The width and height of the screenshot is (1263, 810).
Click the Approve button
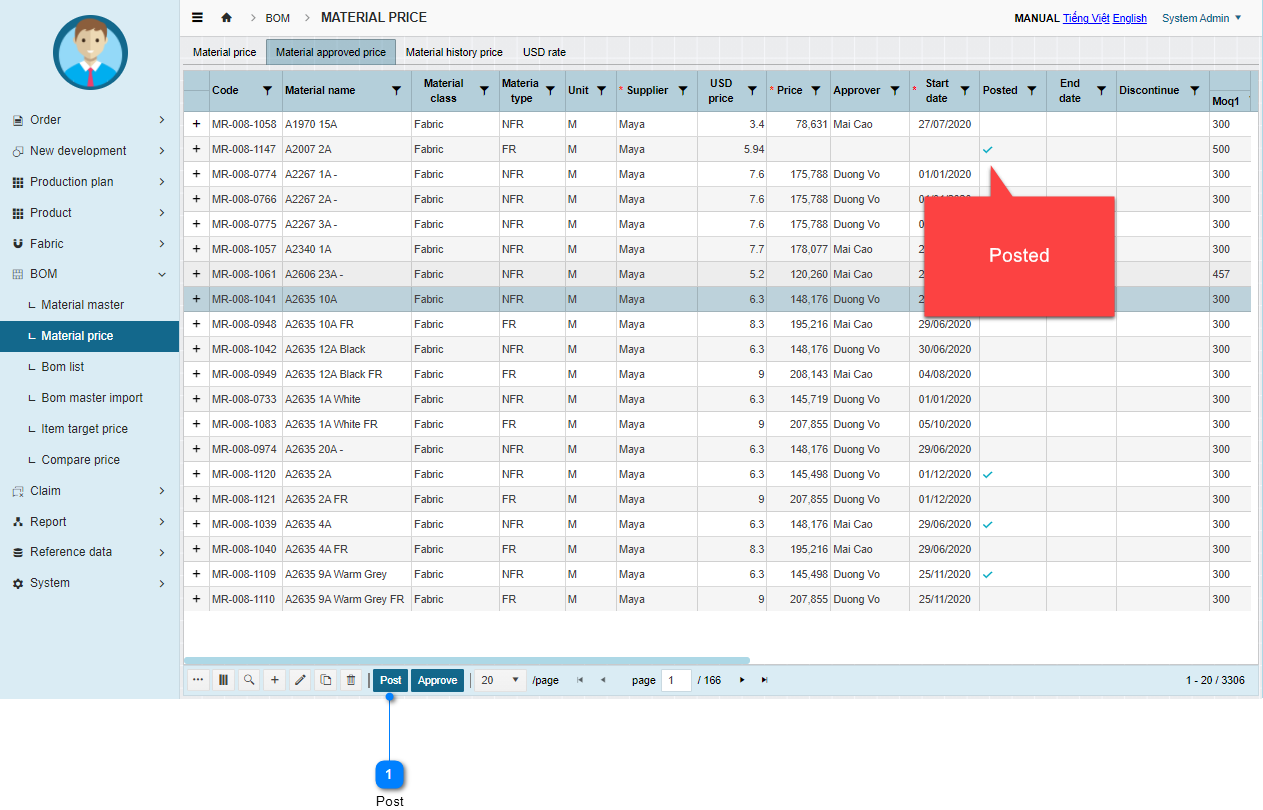click(x=437, y=680)
